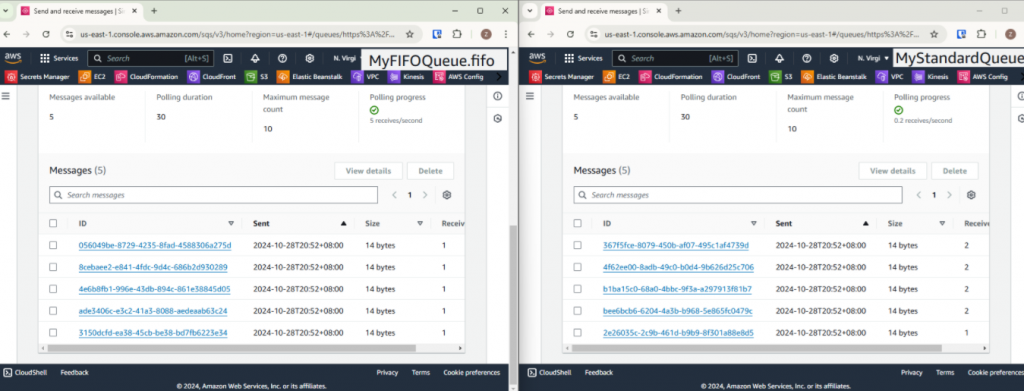The width and height of the screenshot is (1024, 391).
Task: Expand the side navigation hamburger in right window
Action: [530, 96]
